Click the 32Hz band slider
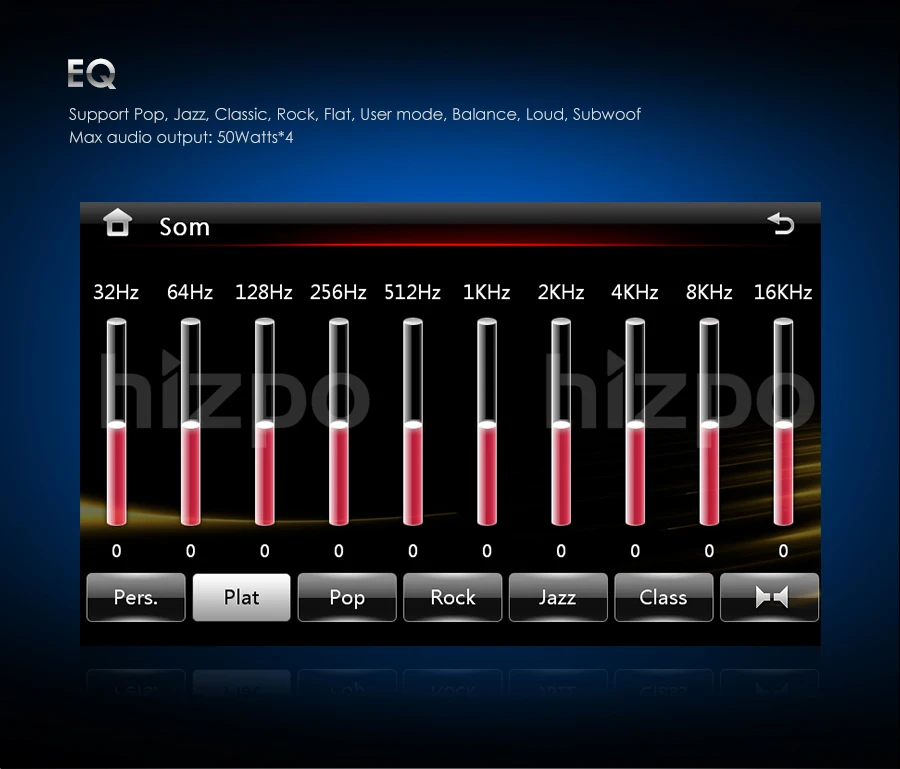The image size is (900, 769). 117,422
